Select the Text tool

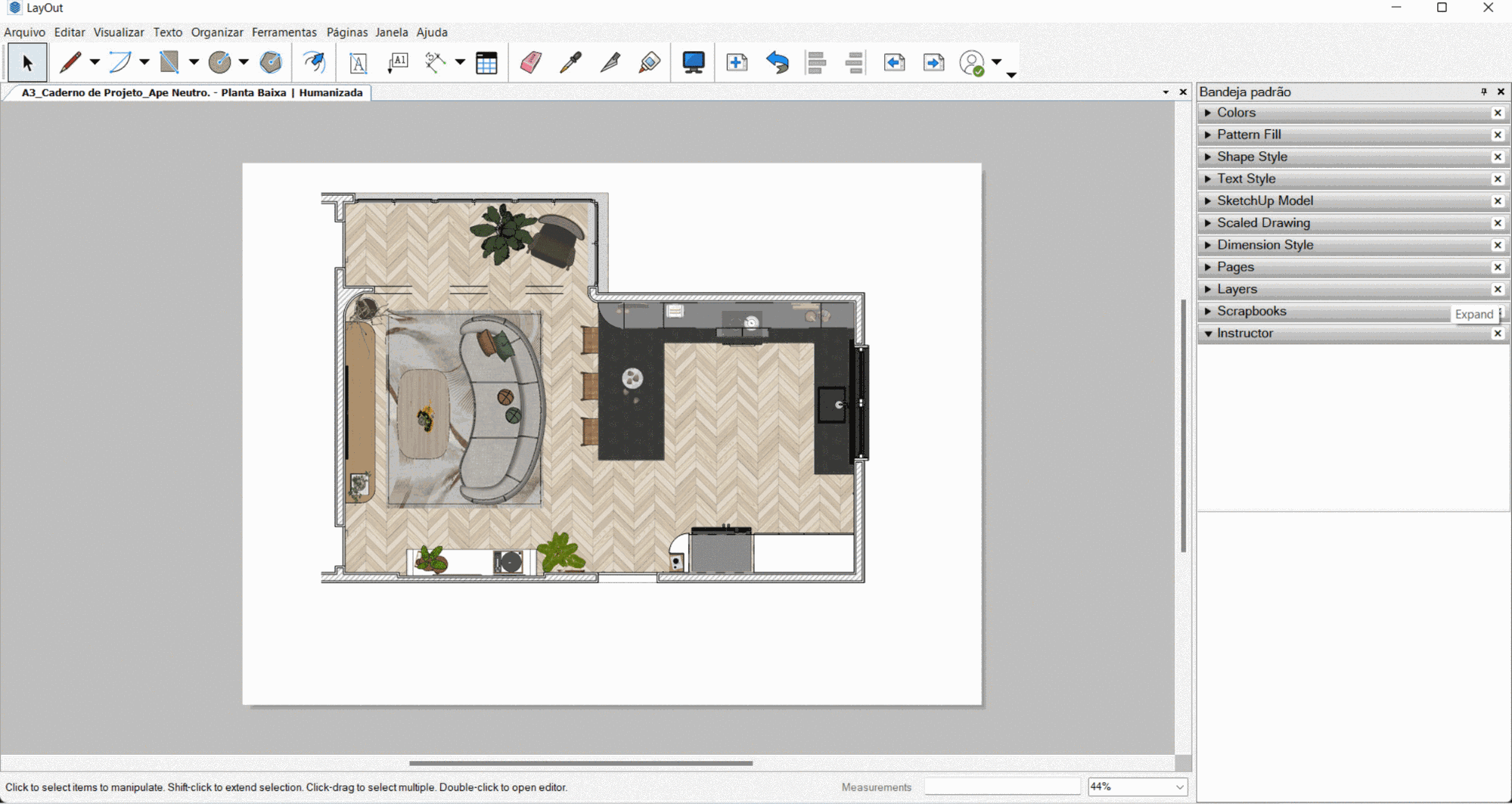(x=359, y=62)
